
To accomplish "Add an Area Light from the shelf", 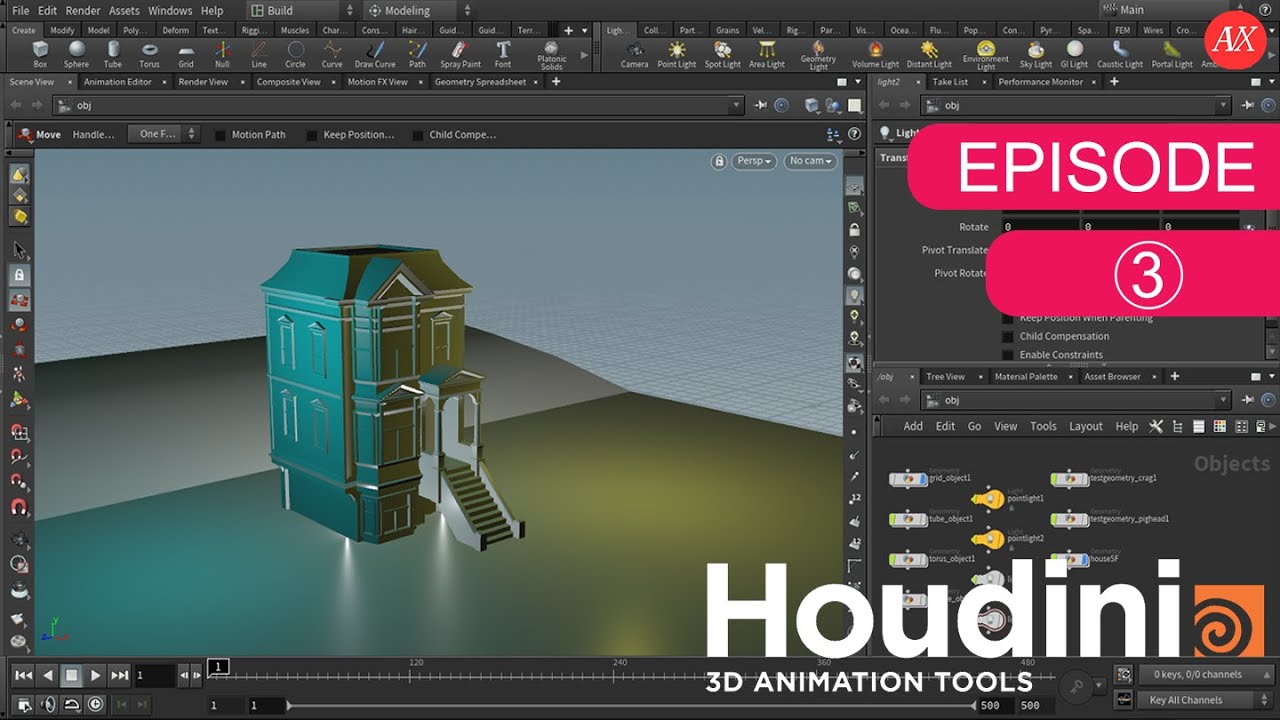I will [767, 54].
